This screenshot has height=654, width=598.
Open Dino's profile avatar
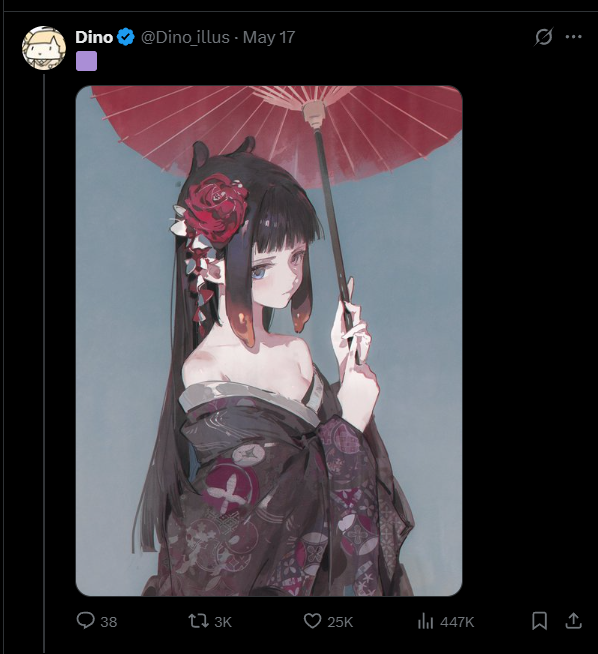tap(44, 48)
